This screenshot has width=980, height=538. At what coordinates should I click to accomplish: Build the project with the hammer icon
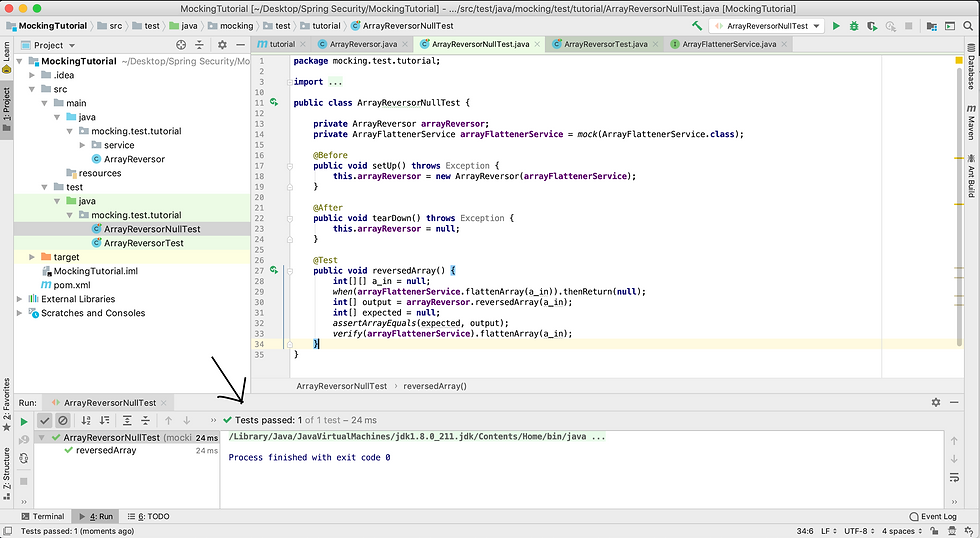(x=697, y=26)
